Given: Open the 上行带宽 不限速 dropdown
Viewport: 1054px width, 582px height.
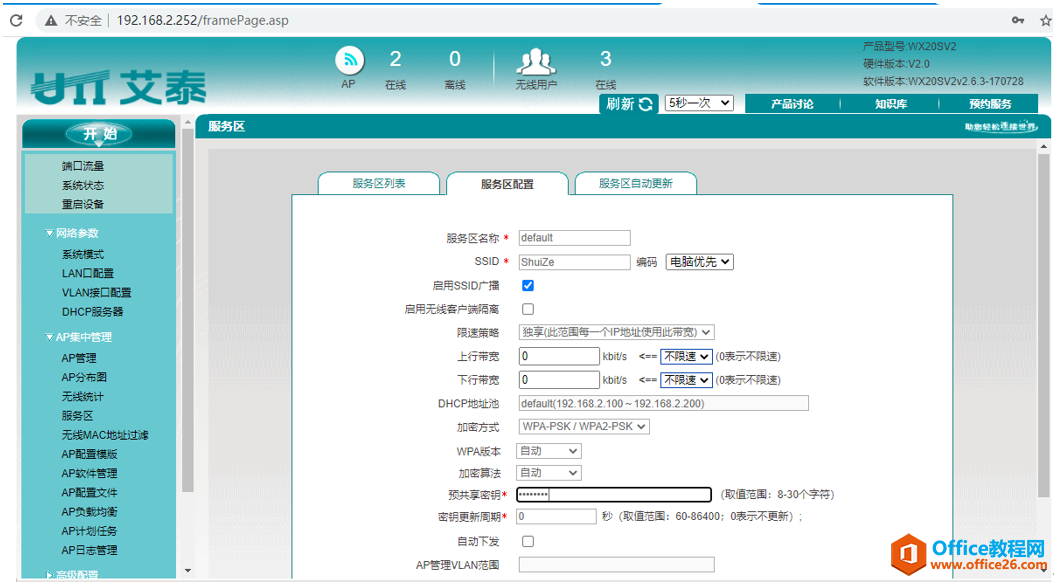Looking at the screenshot, I should [x=686, y=356].
